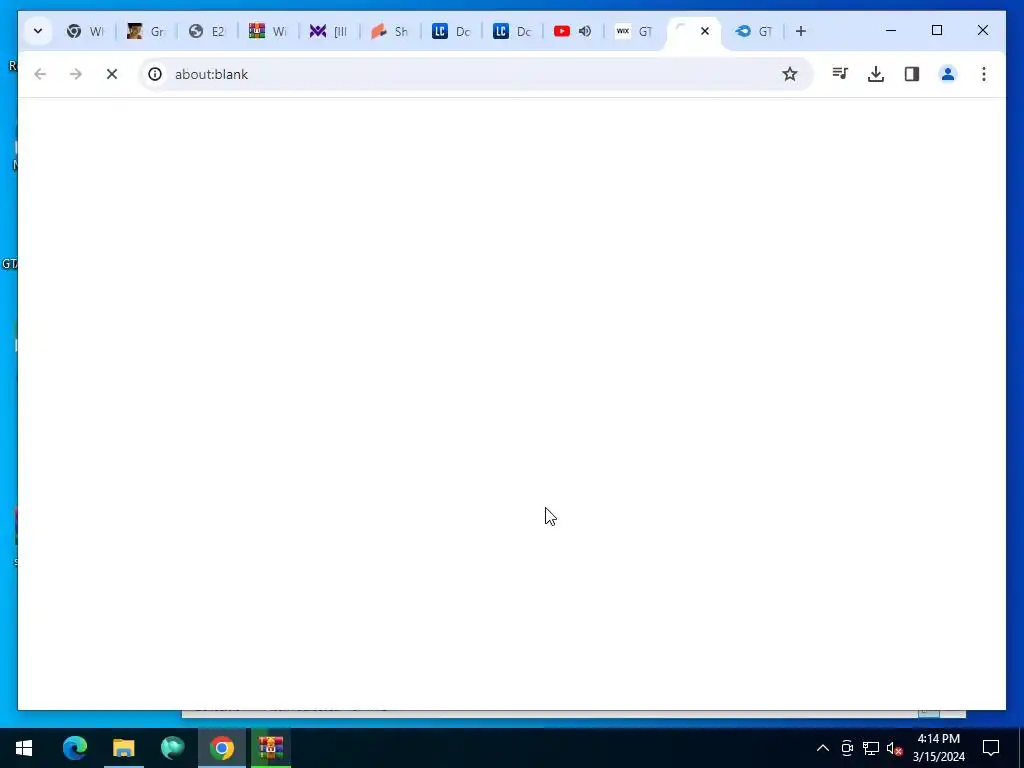Go back to previous page

(x=40, y=74)
